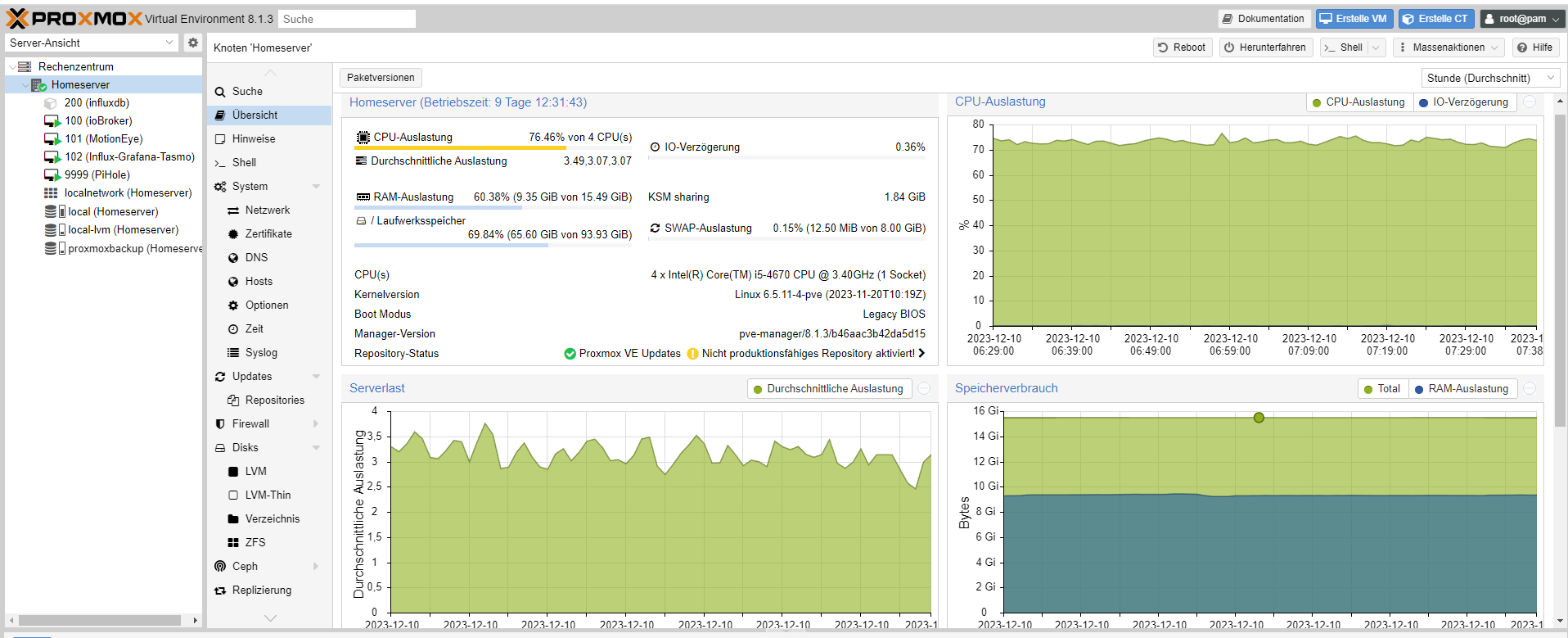The image size is (1568, 638).
Task: Expand Ceph submenu arrow
Action: coord(316,566)
